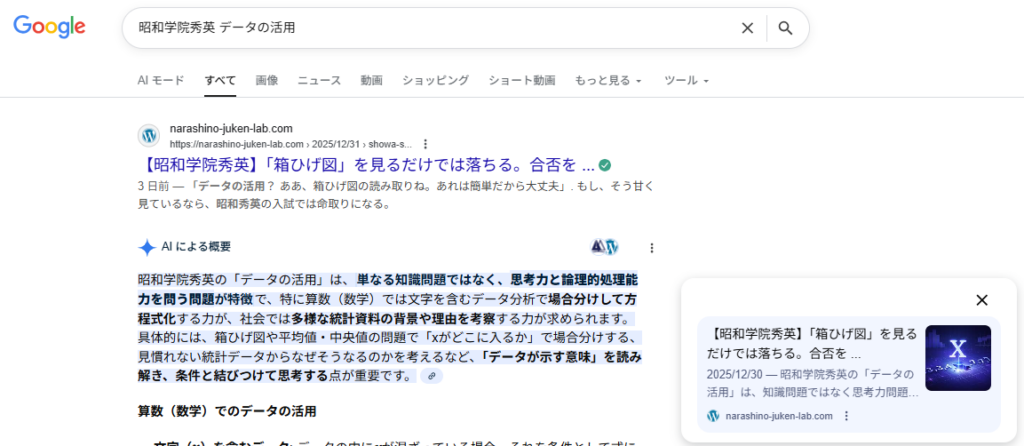Expand the もっと見る dropdown
The width and height of the screenshot is (1024, 446).
[x=608, y=80]
